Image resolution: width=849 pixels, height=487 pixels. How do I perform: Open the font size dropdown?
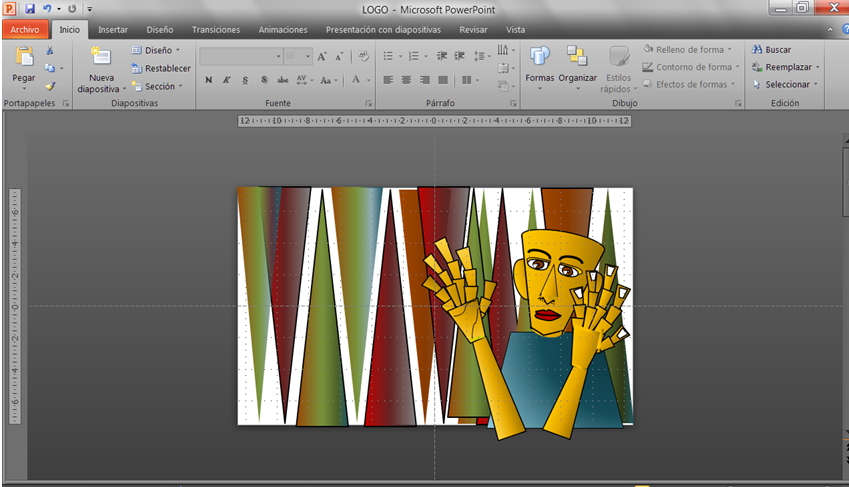tap(308, 57)
